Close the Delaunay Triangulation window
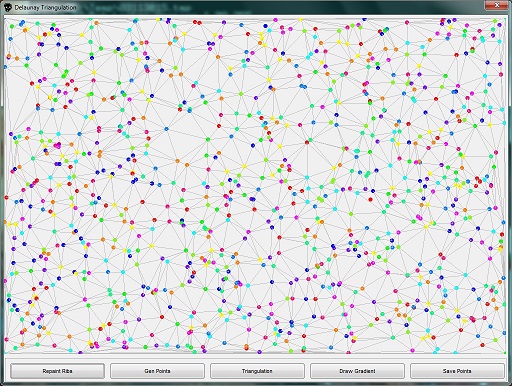 [x=496, y=5]
